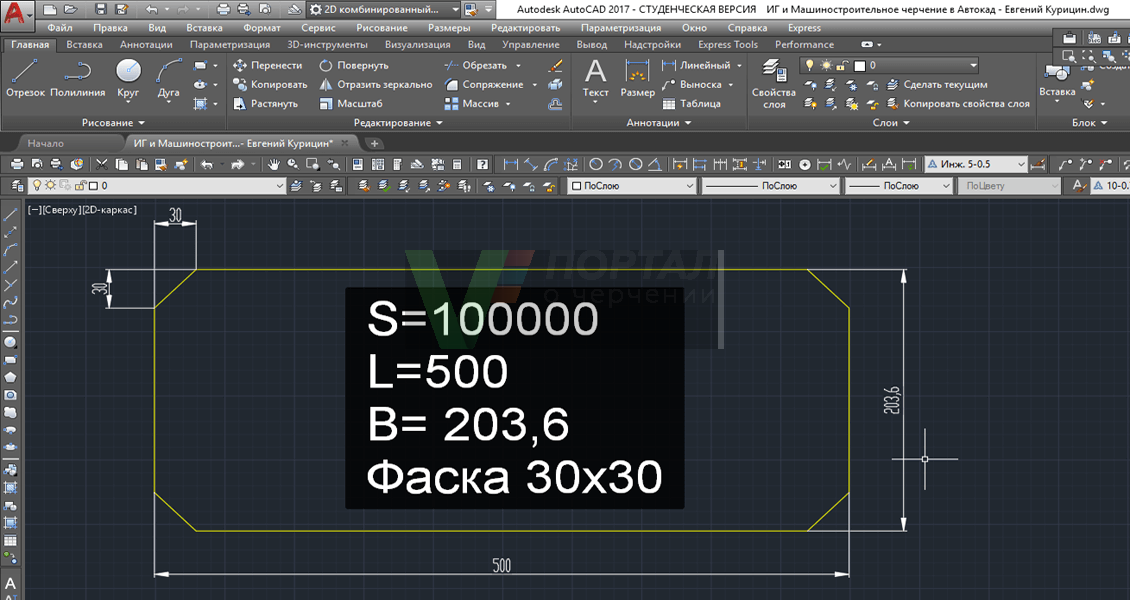Click the Масштаб (scale) command
The image size is (1130, 600).
(351, 104)
